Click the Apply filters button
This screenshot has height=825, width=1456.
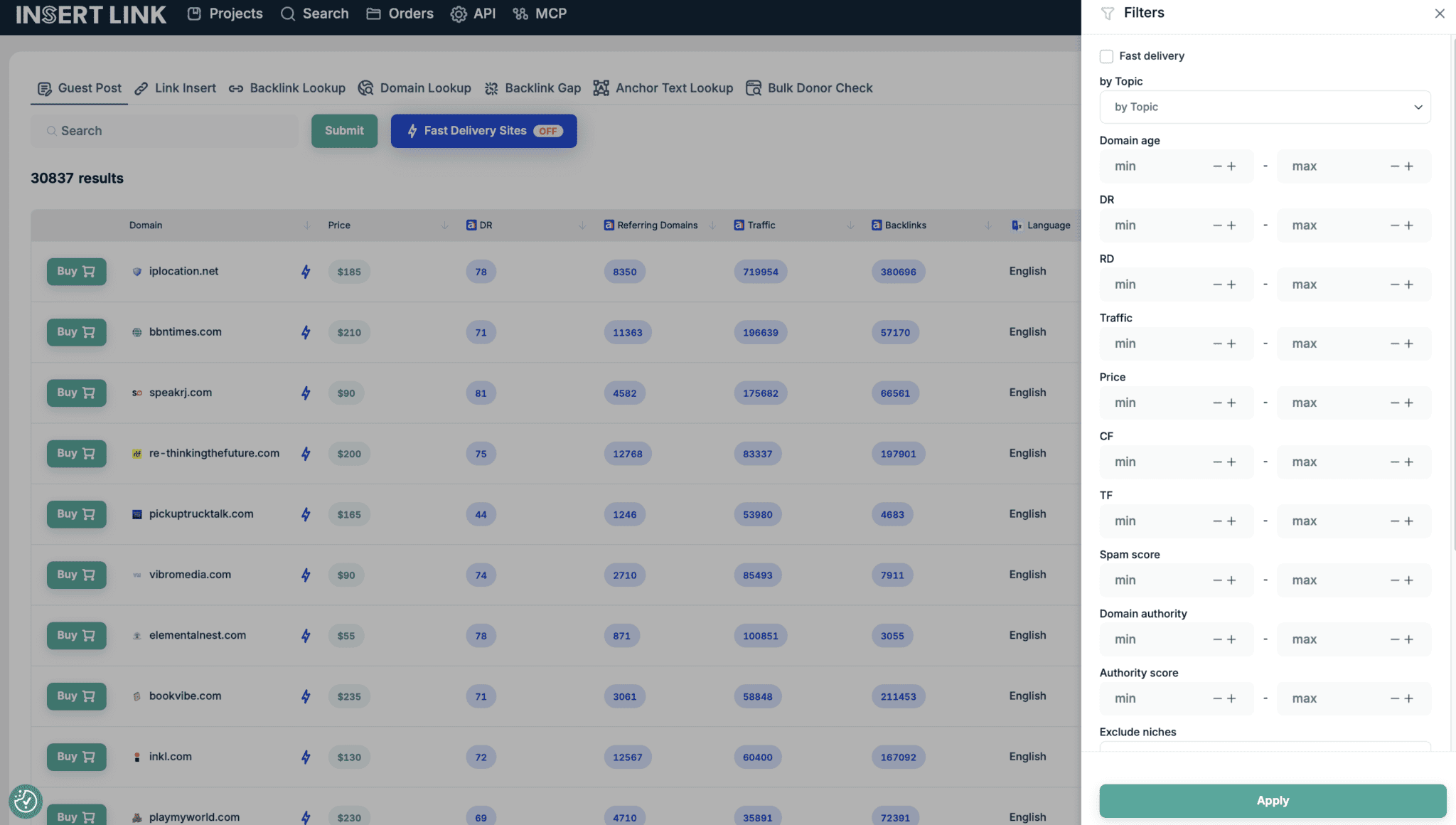1273,801
